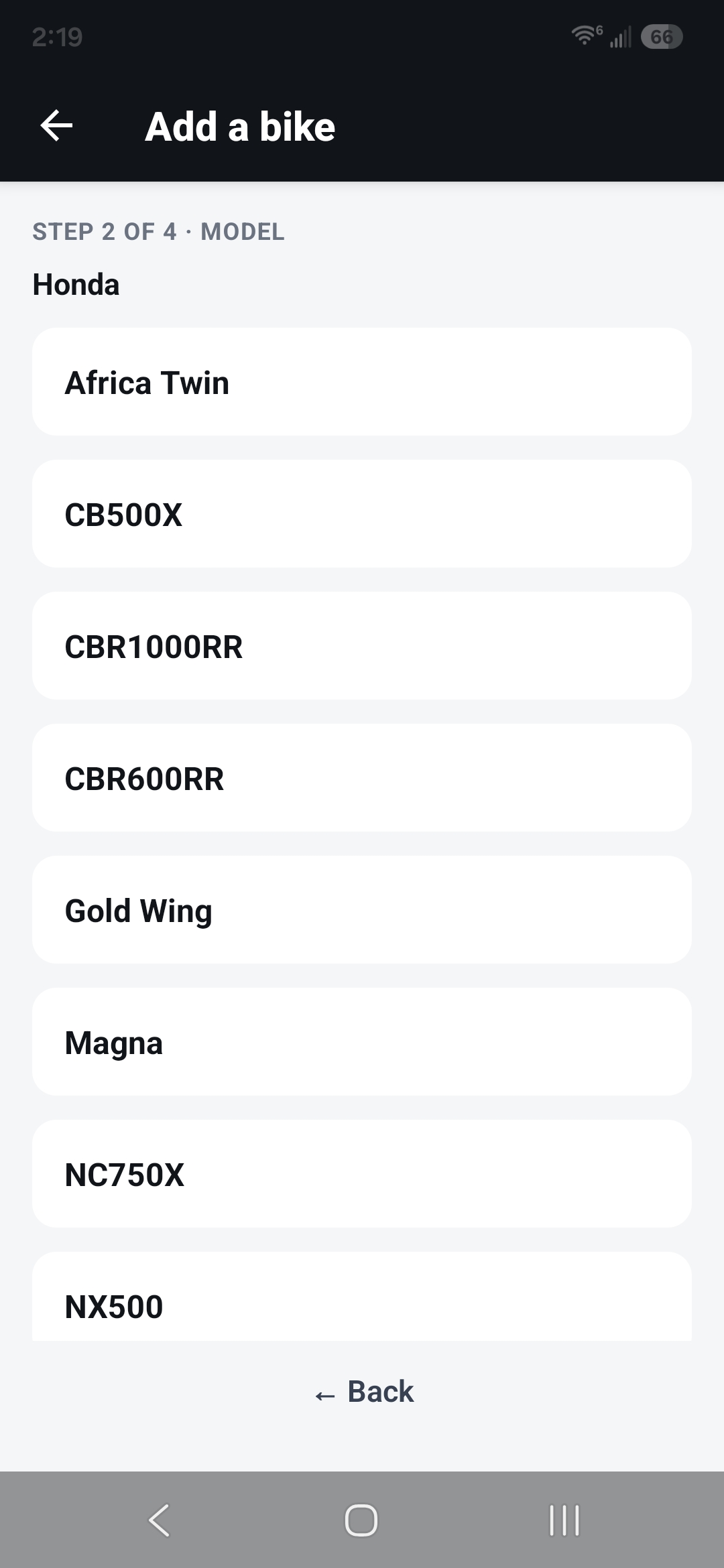Tap the cellular signal strength icon
724x1568 pixels.
(x=621, y=36)
